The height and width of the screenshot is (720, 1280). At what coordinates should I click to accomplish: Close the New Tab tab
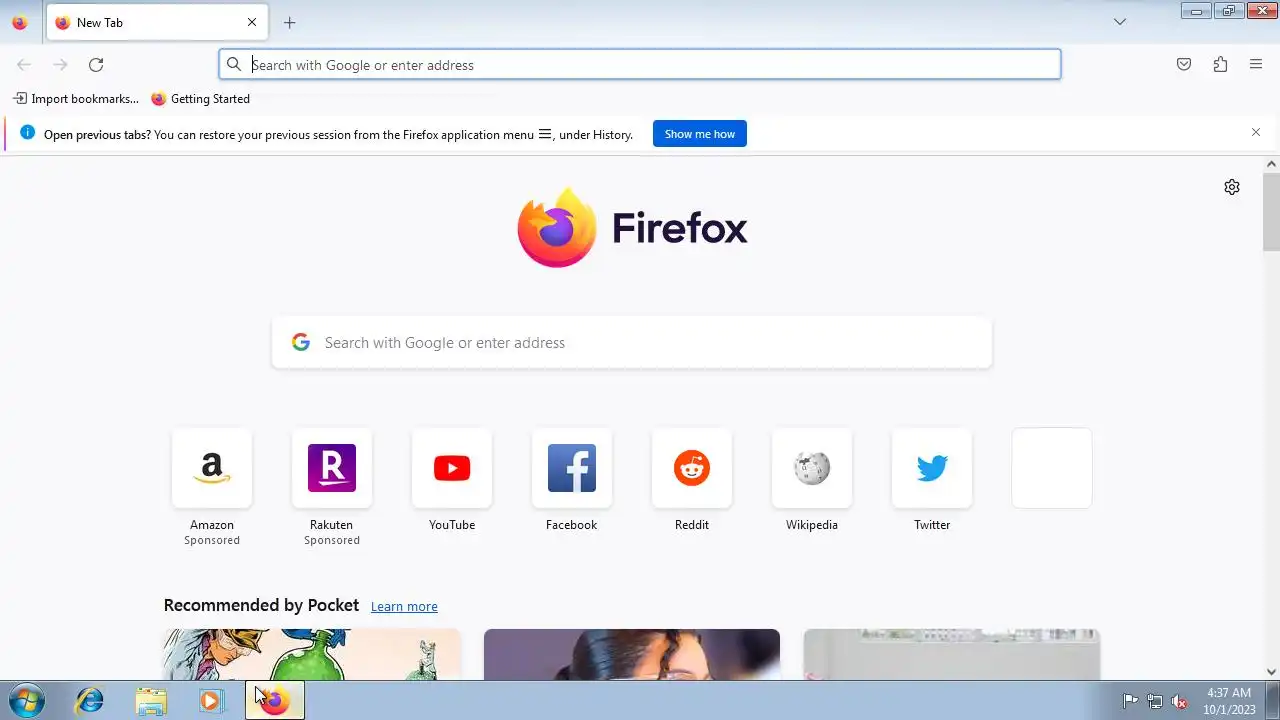(x=252, y=22)
